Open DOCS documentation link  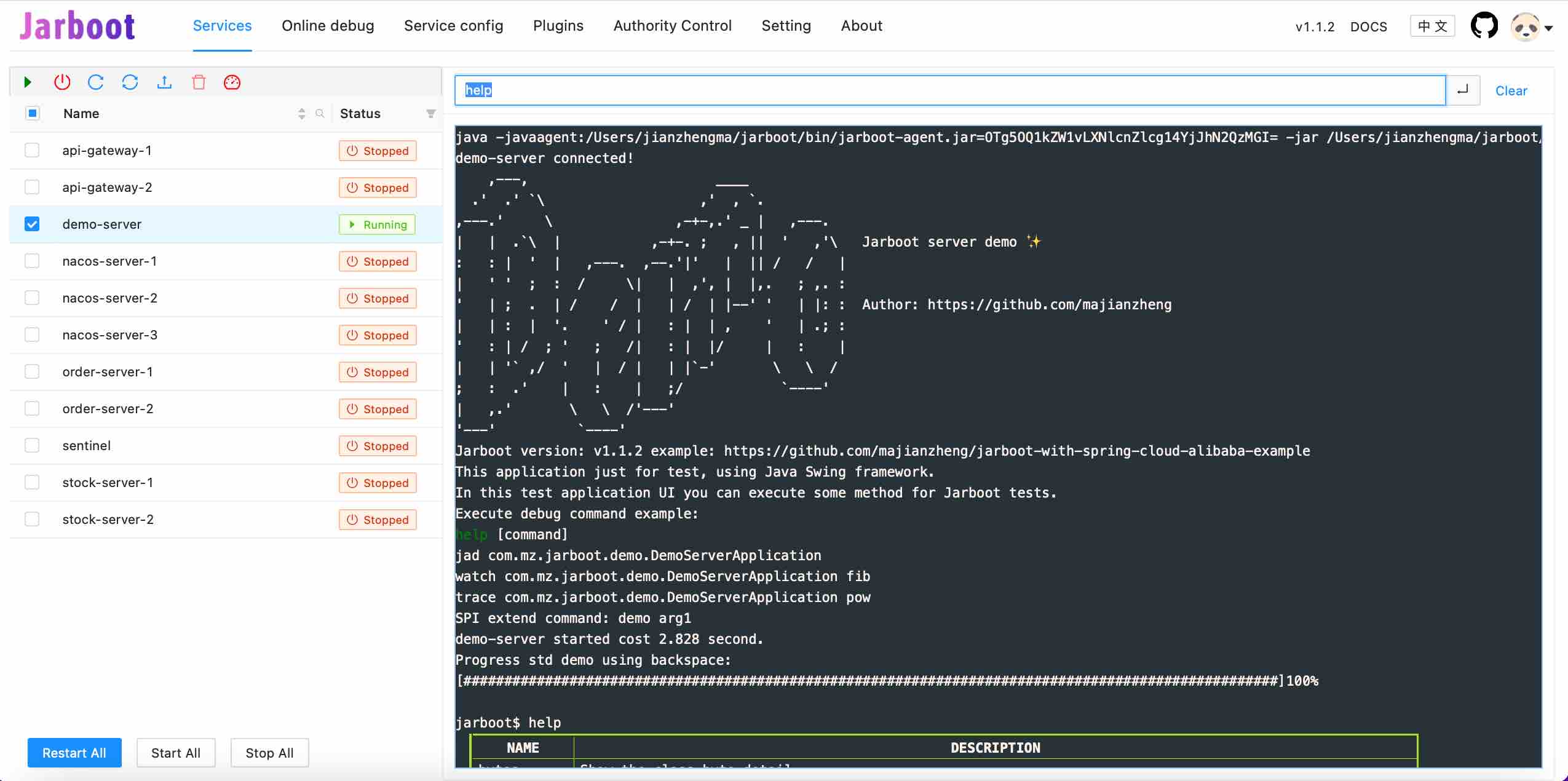[x=1368, y=26]
